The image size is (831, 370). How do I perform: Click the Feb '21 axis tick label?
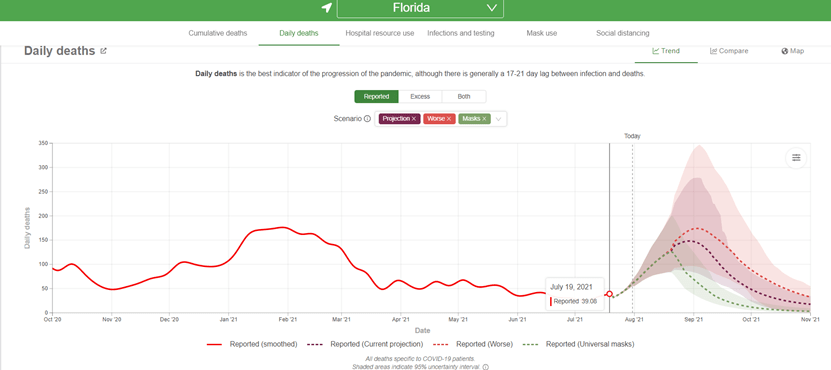(287, 320)
